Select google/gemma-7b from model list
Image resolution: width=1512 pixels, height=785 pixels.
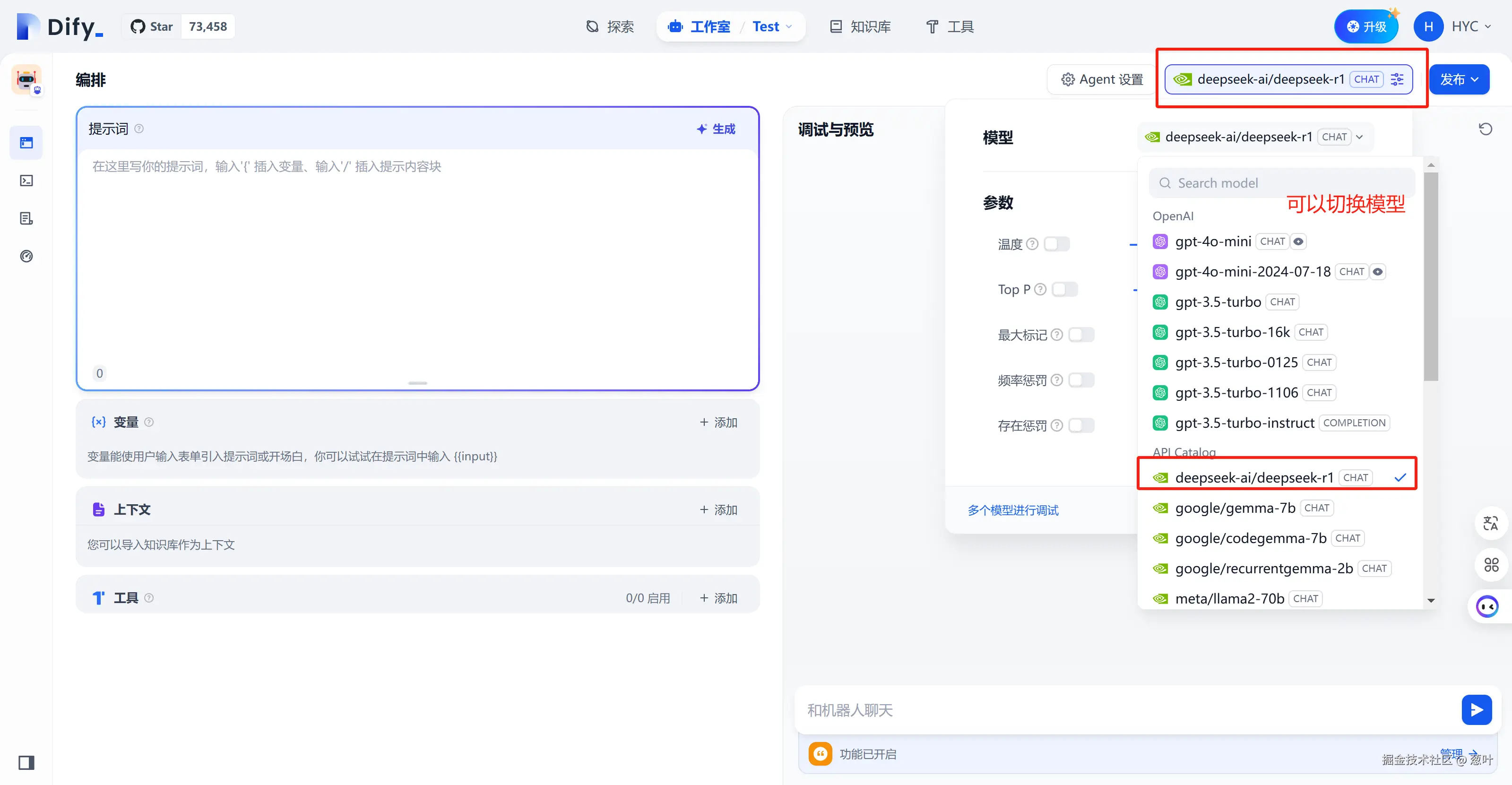coord(1235,508)
